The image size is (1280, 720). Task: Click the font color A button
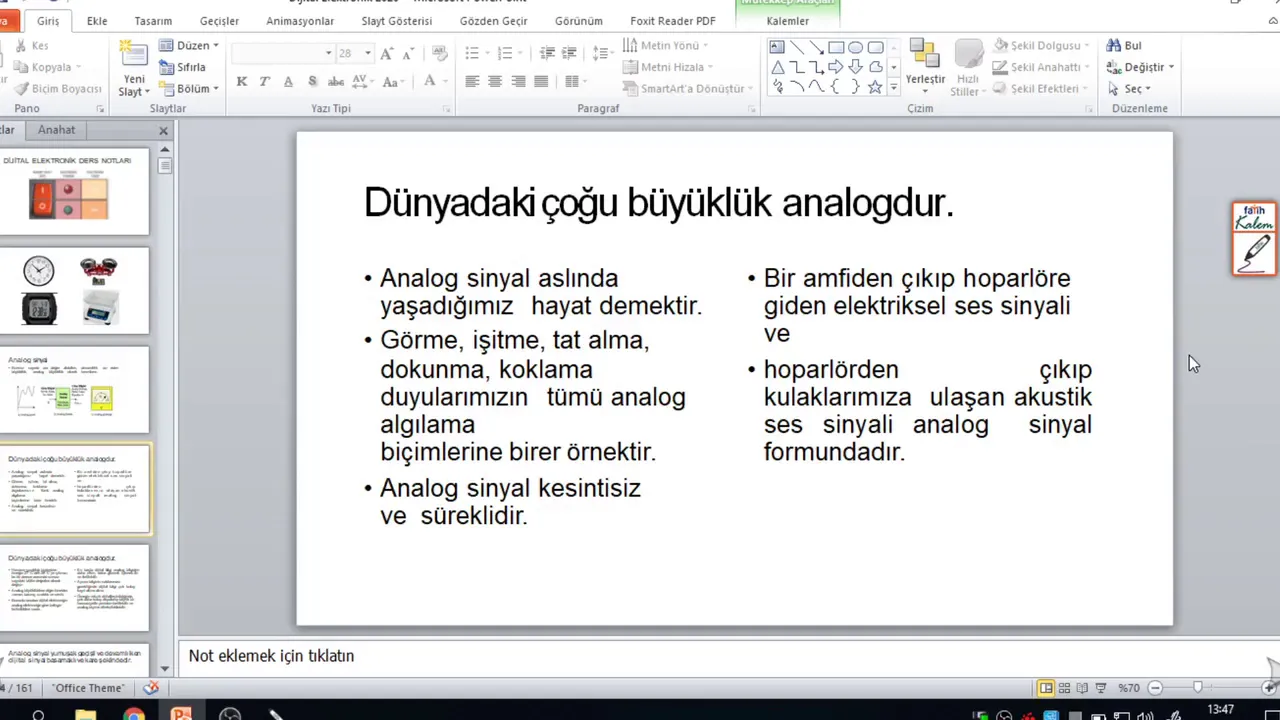430,82
